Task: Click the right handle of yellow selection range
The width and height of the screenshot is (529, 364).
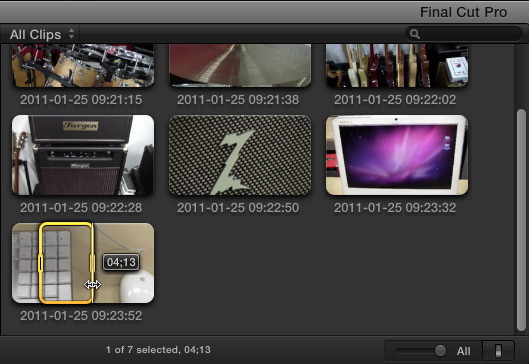Action: tap(92, 263)
